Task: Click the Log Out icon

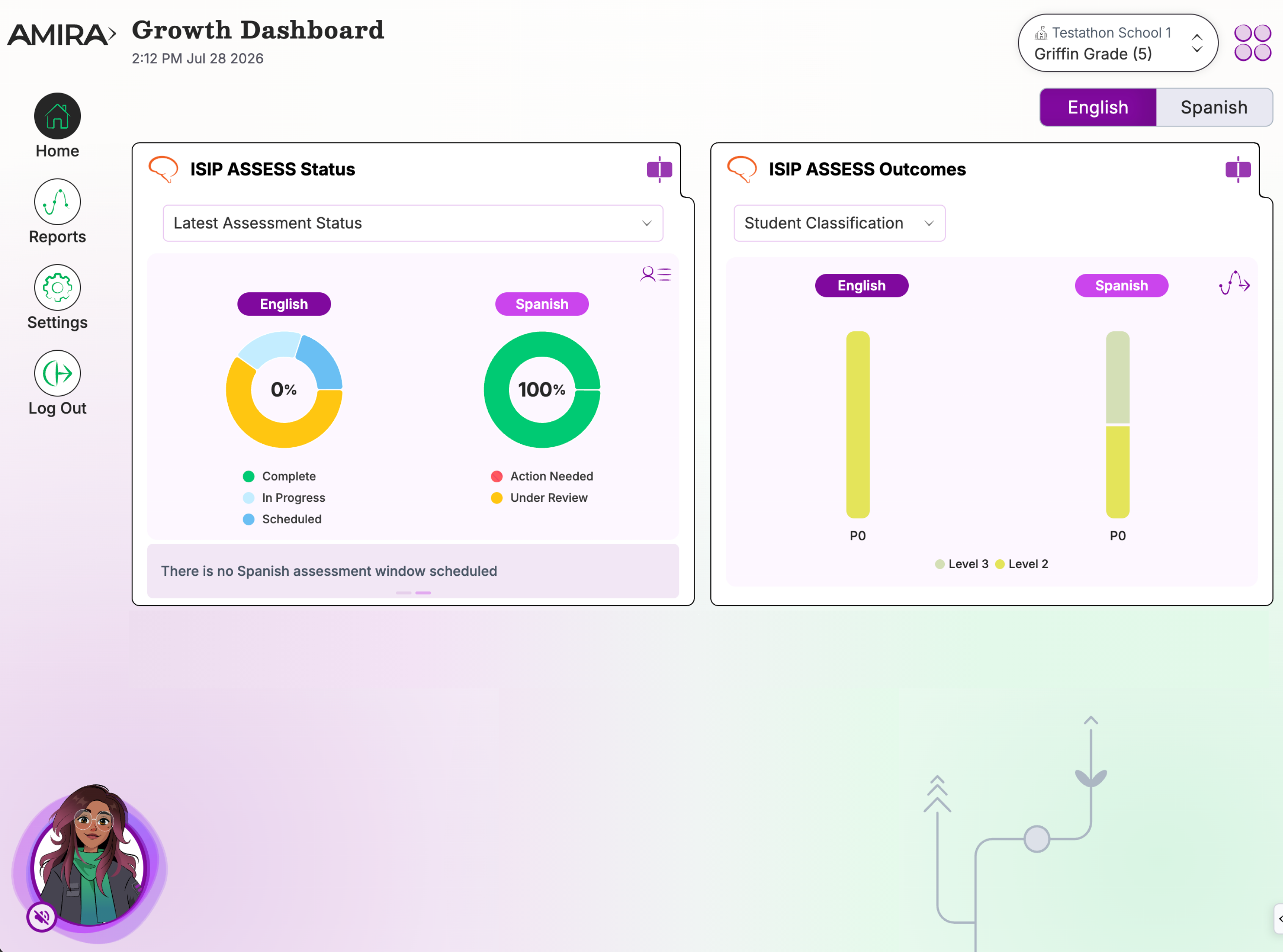Action: tap(57, 374)
